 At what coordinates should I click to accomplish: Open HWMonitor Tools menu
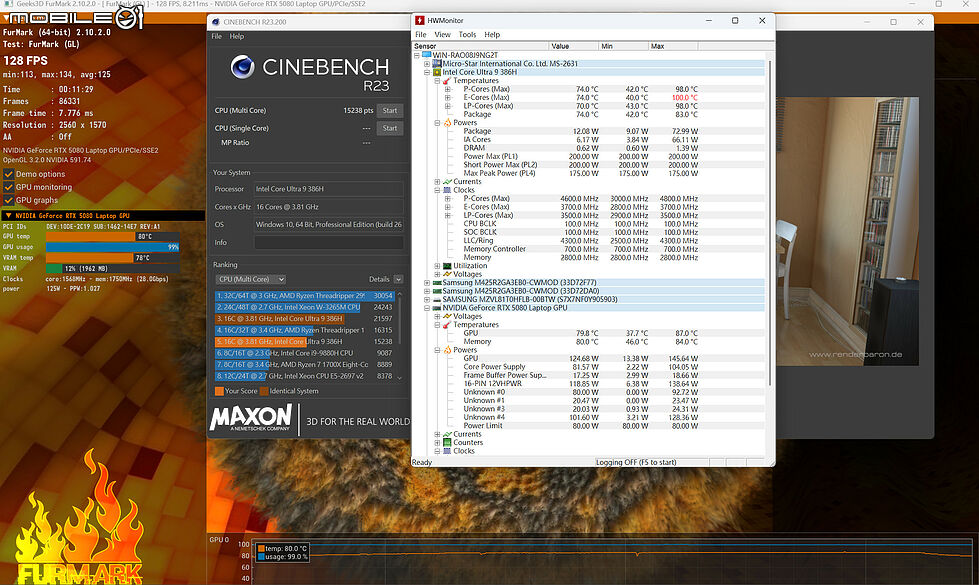click(x=467, y=34)
